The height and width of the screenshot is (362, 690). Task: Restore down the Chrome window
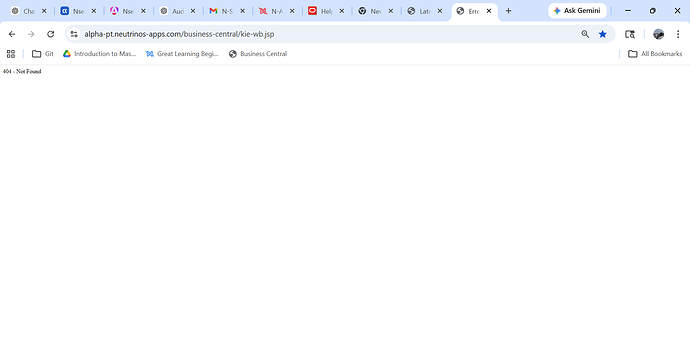[653, 11]
